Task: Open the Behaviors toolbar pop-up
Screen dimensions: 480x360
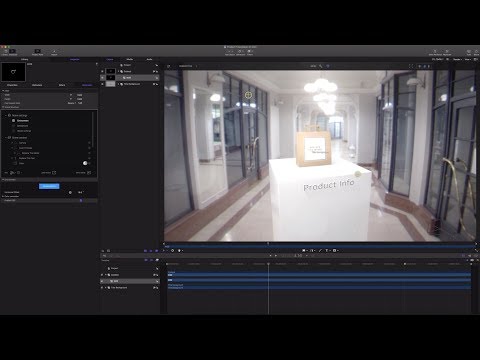Action: 241,52
